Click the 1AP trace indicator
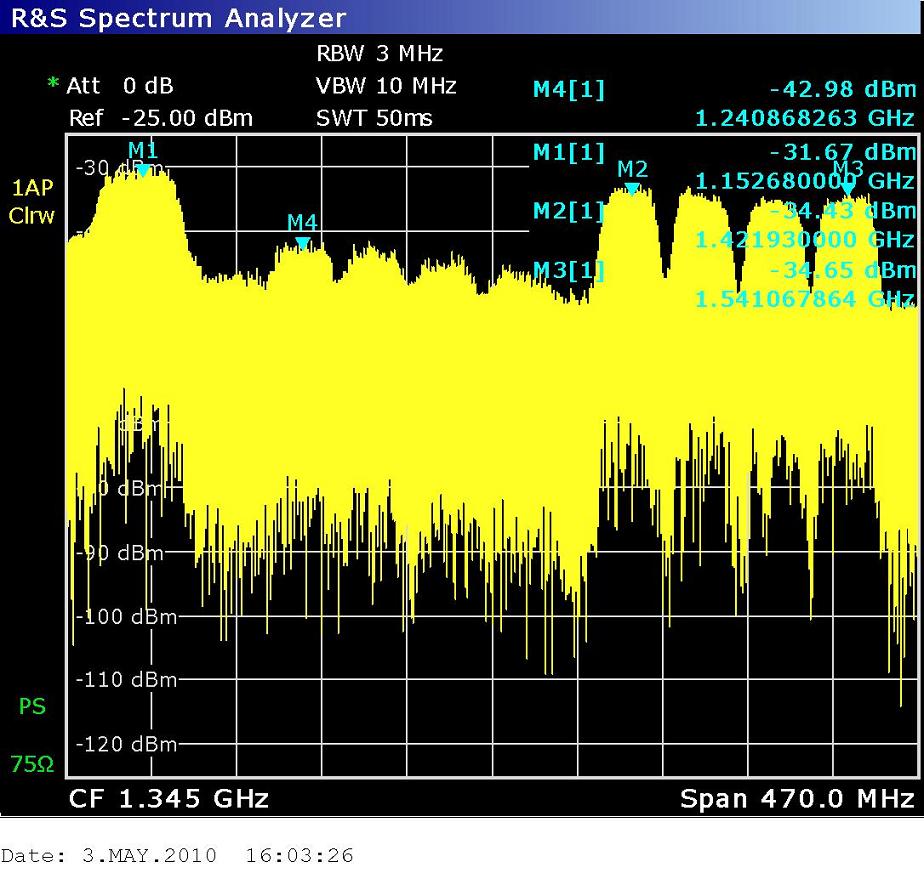The image size is (924, 896). (x=32, y=189)
